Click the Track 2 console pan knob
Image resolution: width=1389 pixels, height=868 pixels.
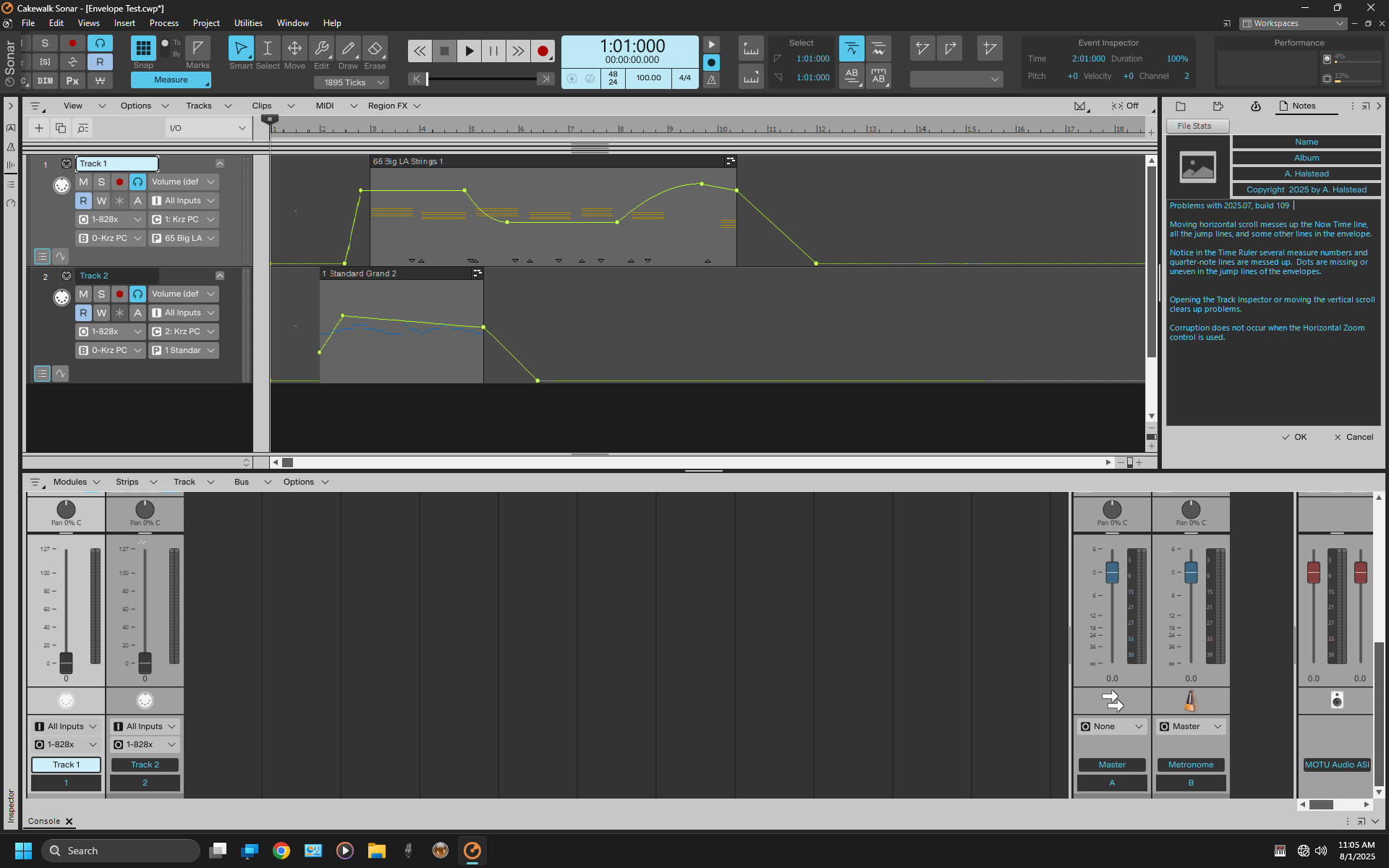tap(145, 509)
